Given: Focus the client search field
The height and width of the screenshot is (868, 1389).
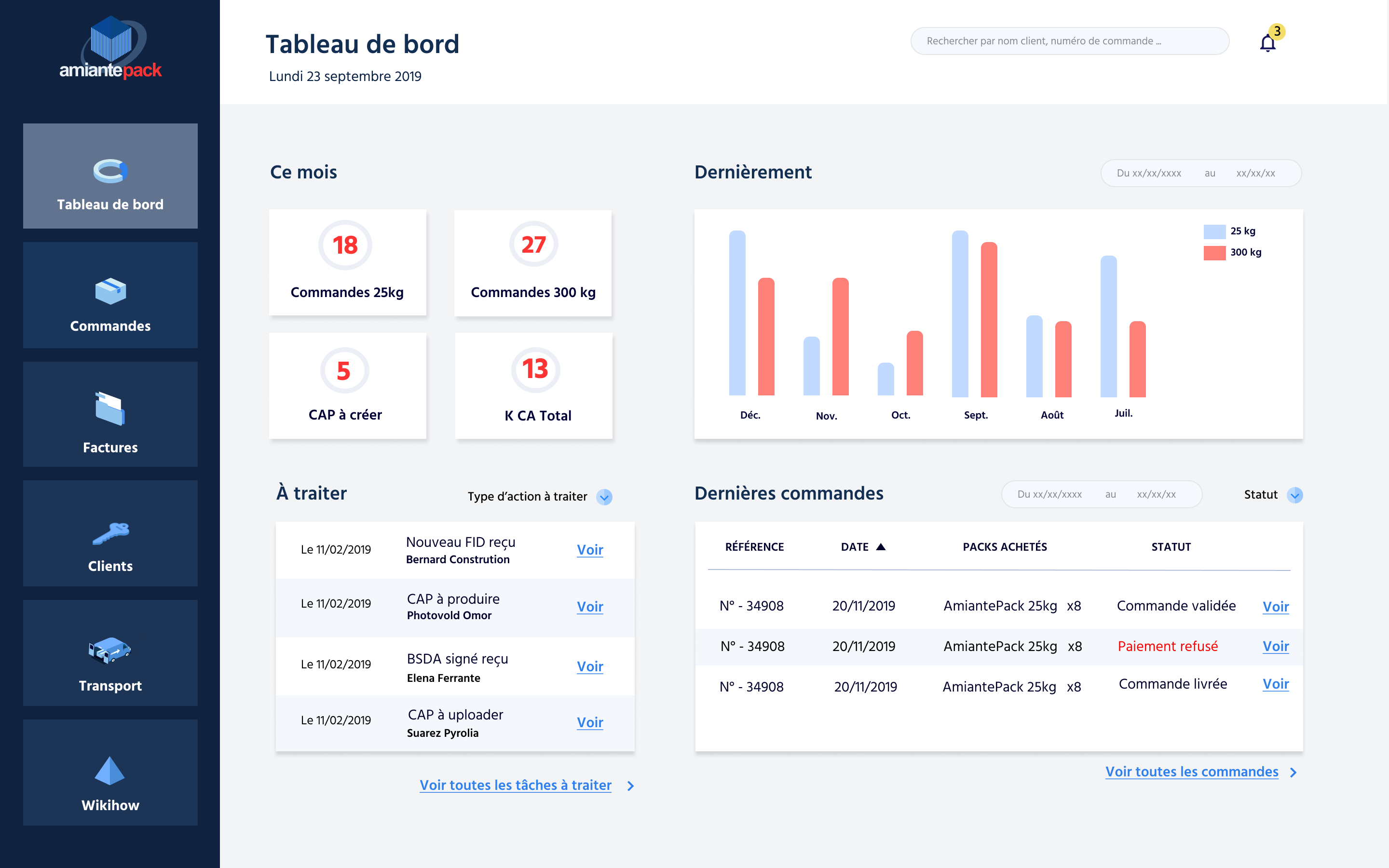Looking at the screenshot, I should 1070,41.
